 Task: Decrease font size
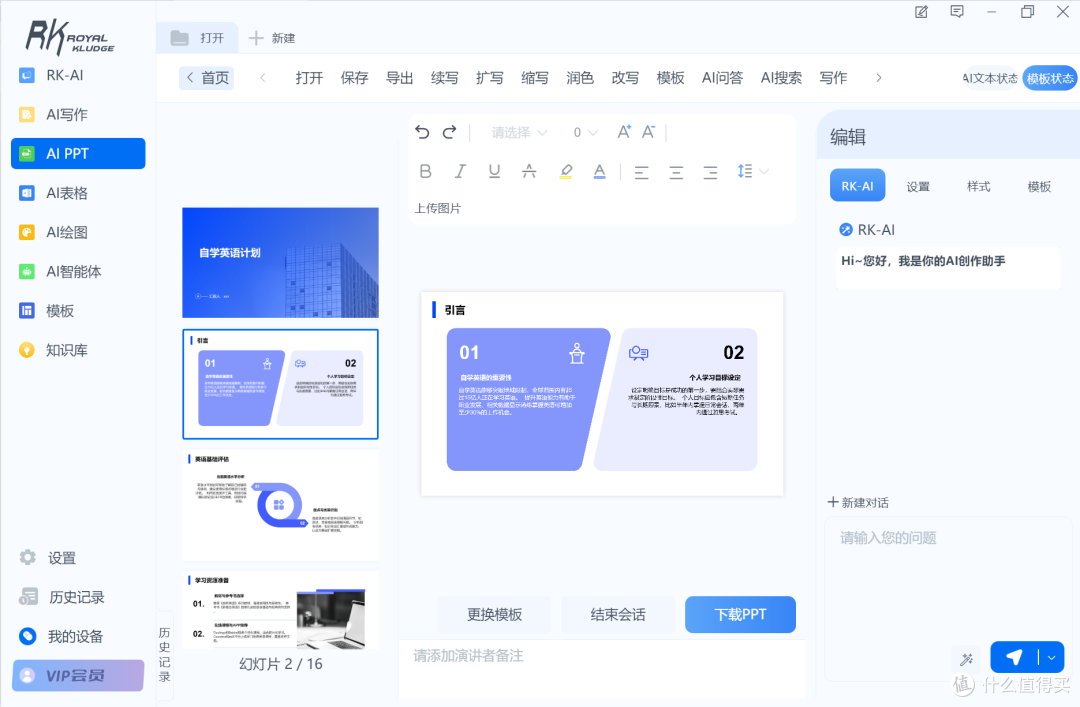point(648,132)
